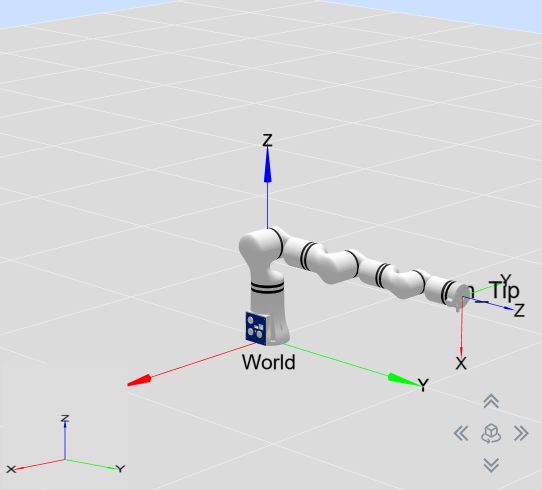Rotate the view downward with the double-chevron down arrow
This screenshot has height=490, width=542.
(491, 465)
